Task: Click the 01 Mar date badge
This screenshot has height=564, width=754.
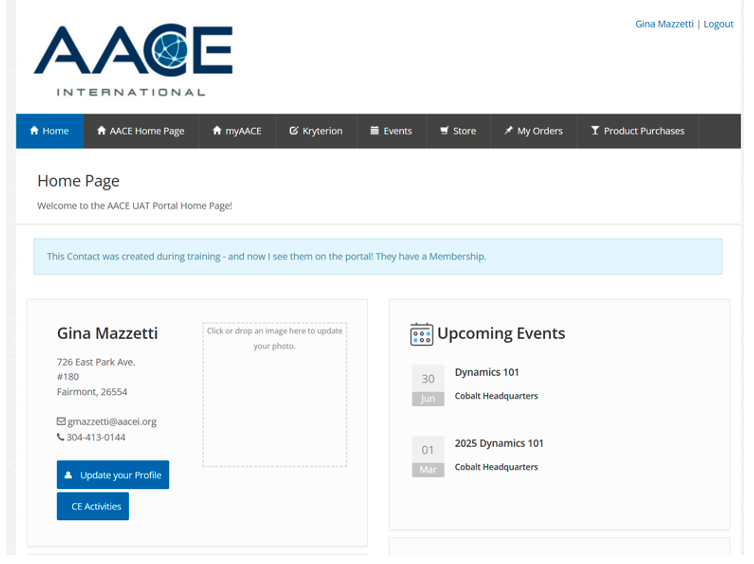Action: pyautogui.click(x=428, y=456)
